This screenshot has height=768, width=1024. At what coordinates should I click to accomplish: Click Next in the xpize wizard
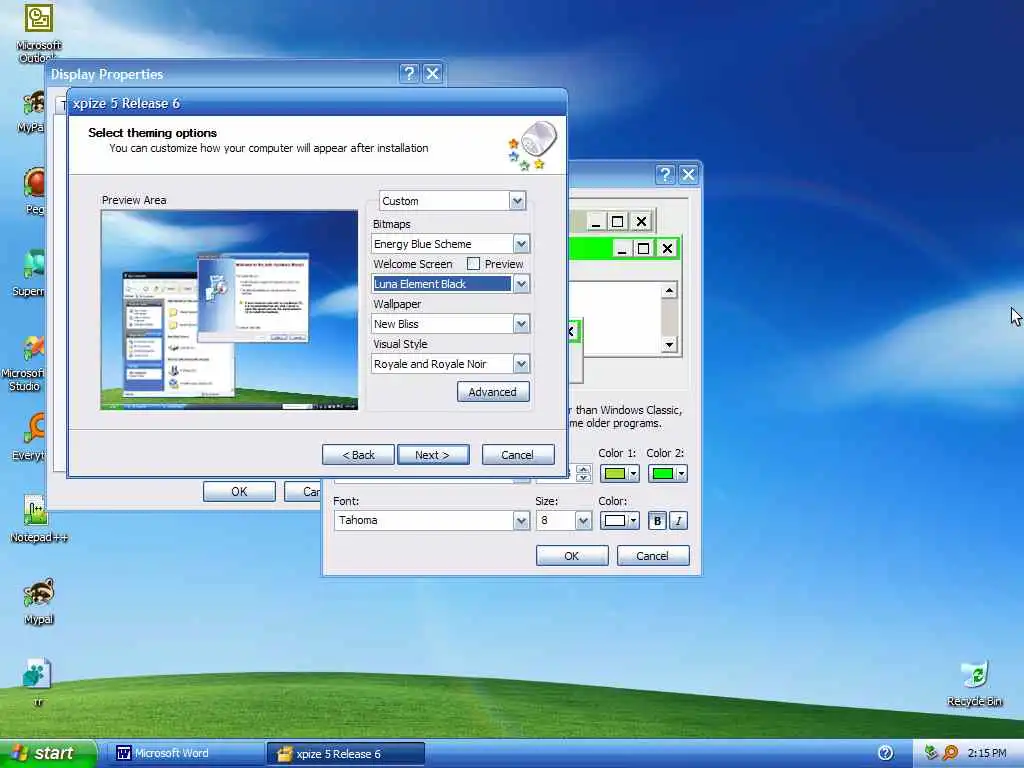(x=433, y=455)
